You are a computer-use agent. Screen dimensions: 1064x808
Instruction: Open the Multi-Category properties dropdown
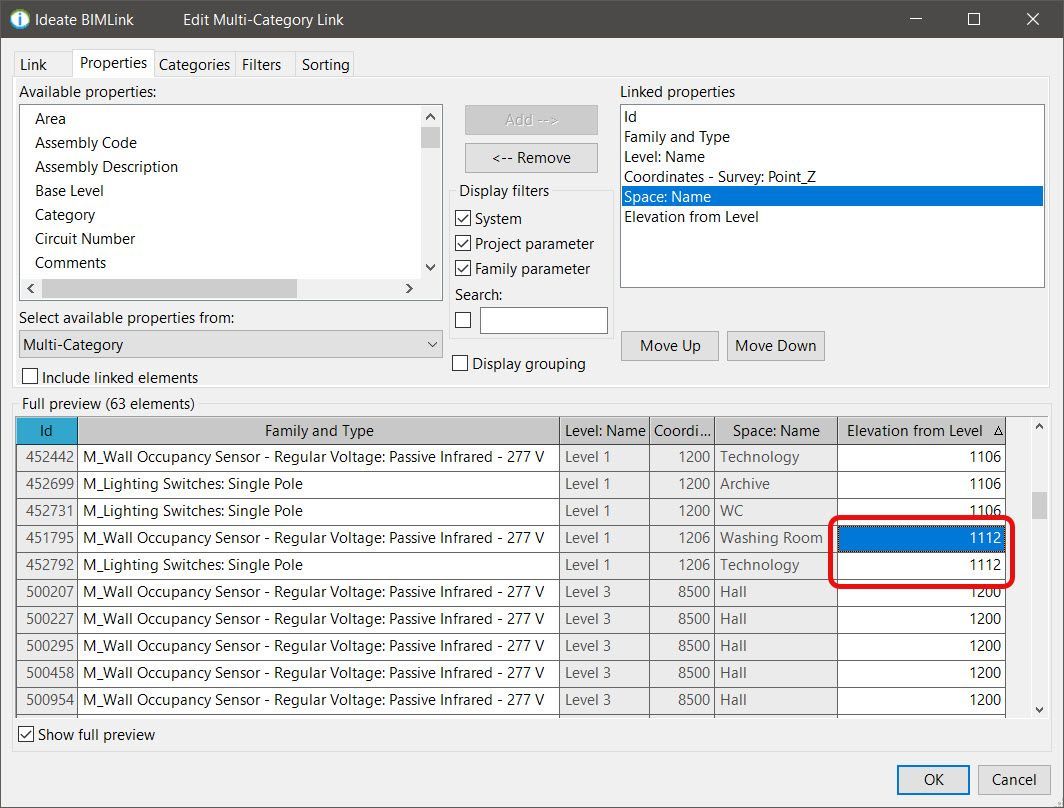click(x=231, y=345)
